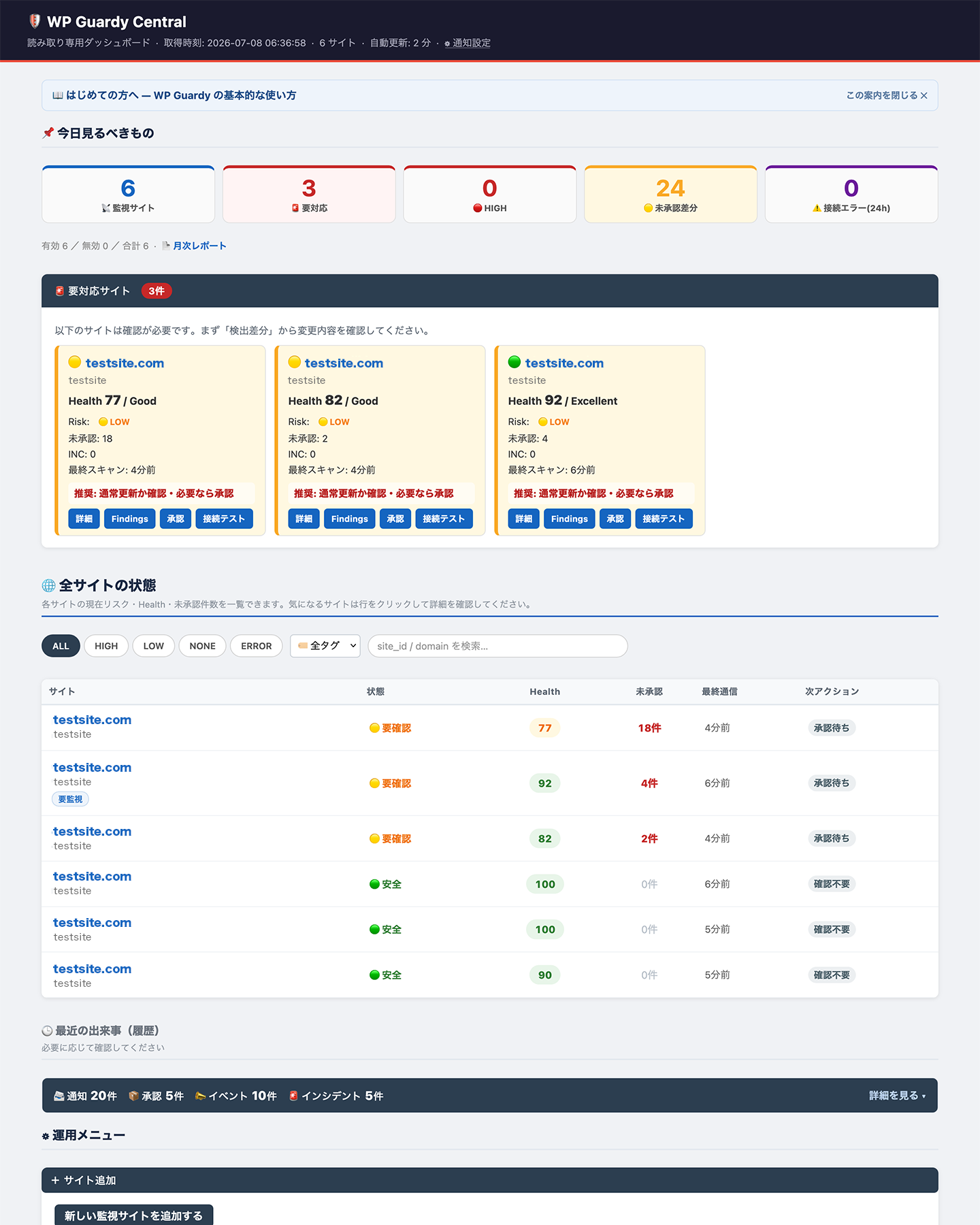The height and width of the screenshot is (1225, 980).
Task: Expand the + サイト追加 section header
Action: coord(490,1180)
